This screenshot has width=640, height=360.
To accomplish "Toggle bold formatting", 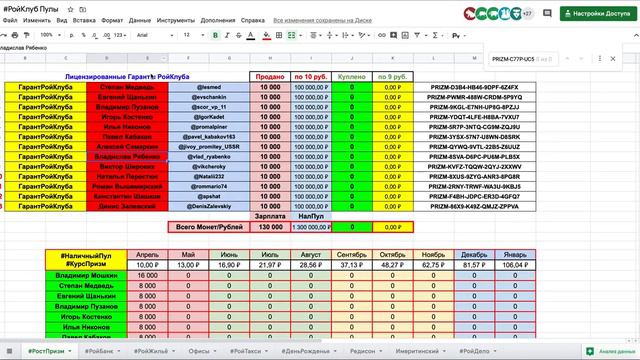I will pyautogui.click(x=215, y=36).
